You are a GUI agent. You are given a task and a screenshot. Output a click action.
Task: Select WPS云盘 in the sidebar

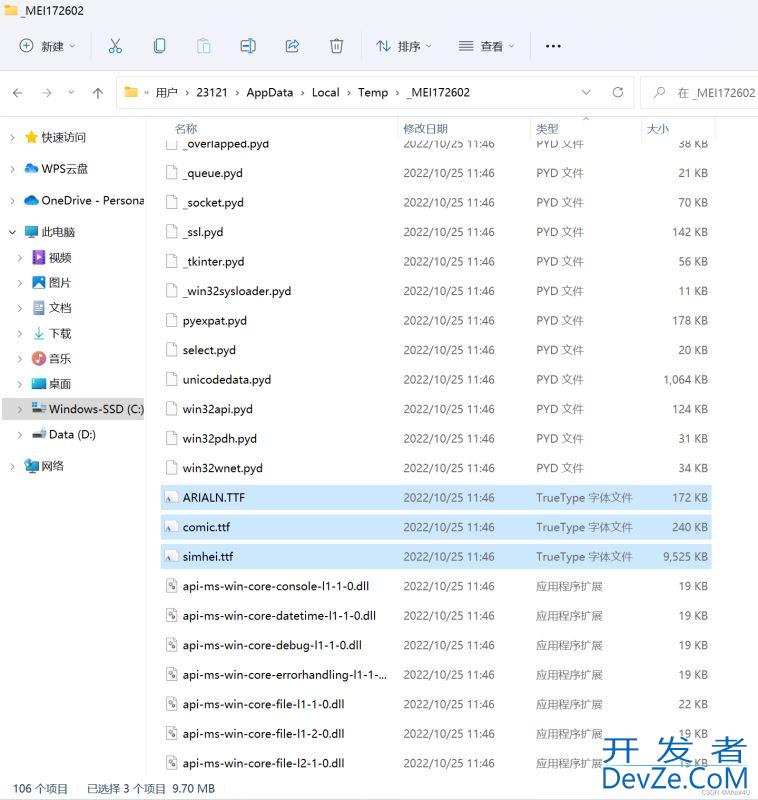tap(65, 169)
